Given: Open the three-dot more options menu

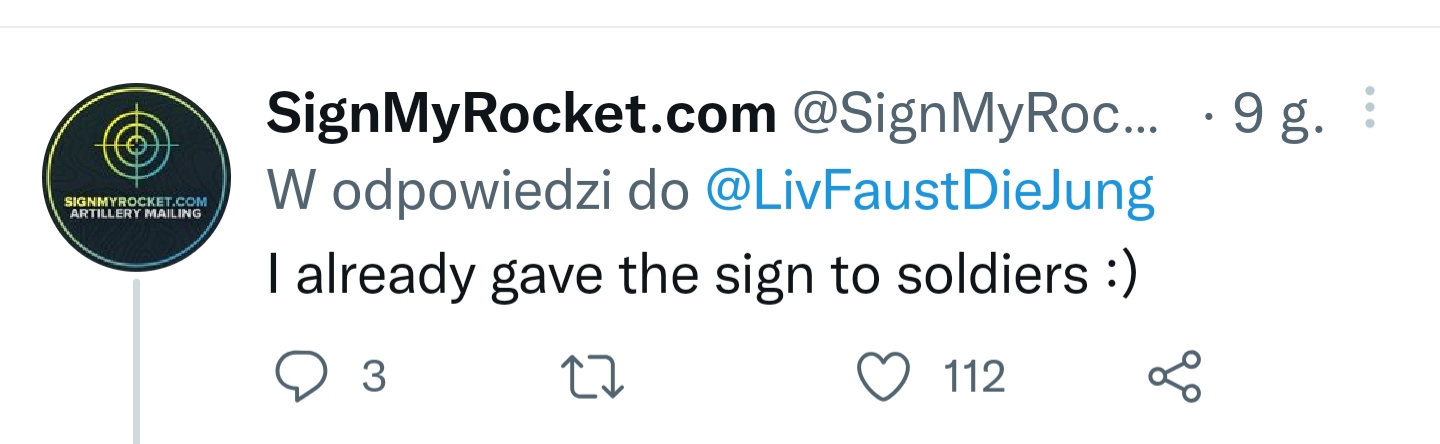Looking at the screenshot, I should pos(1370,107).
